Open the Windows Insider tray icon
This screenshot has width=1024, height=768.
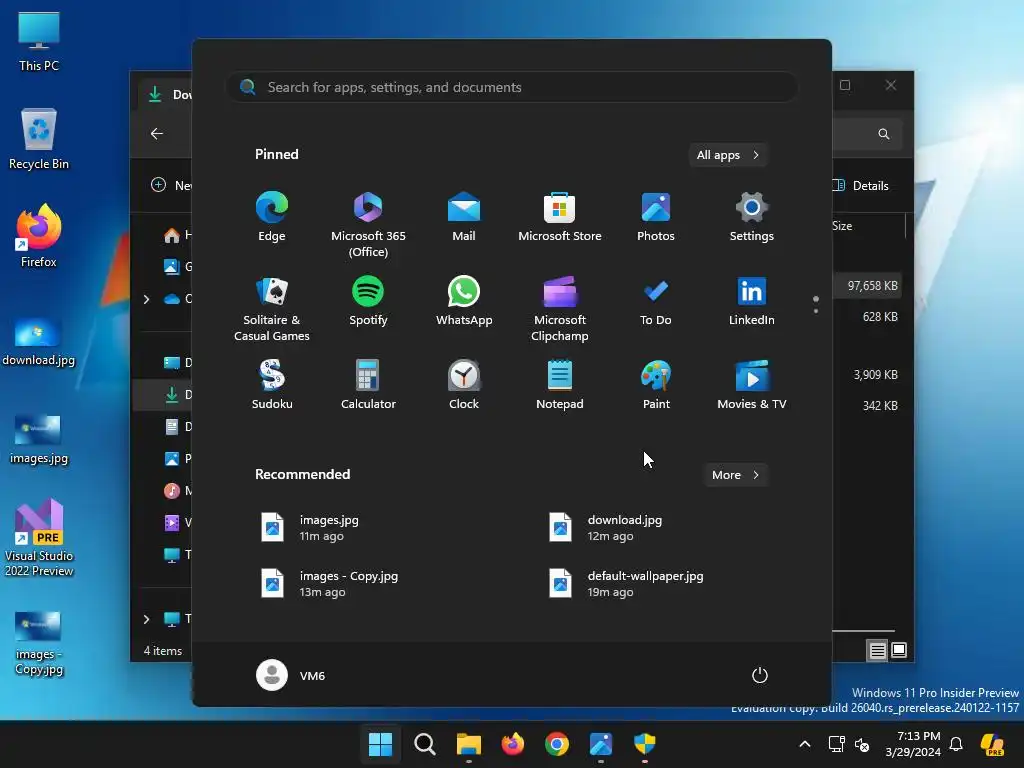pyautogui.click(x=993, y=744)
